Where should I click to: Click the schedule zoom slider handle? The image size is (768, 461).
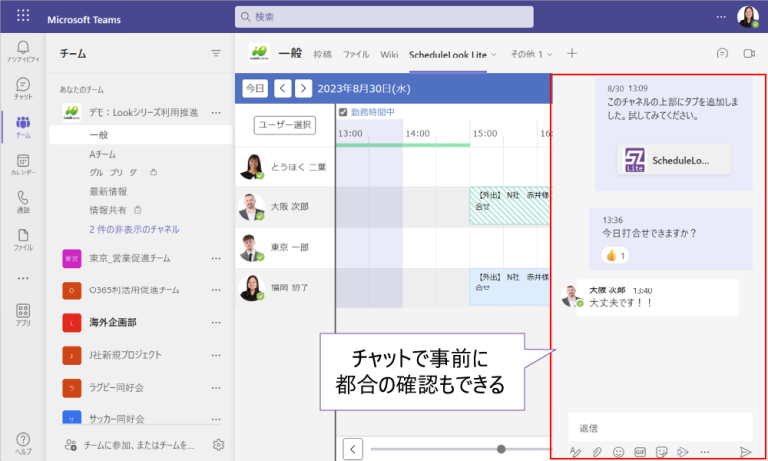(x=501, y=449)
